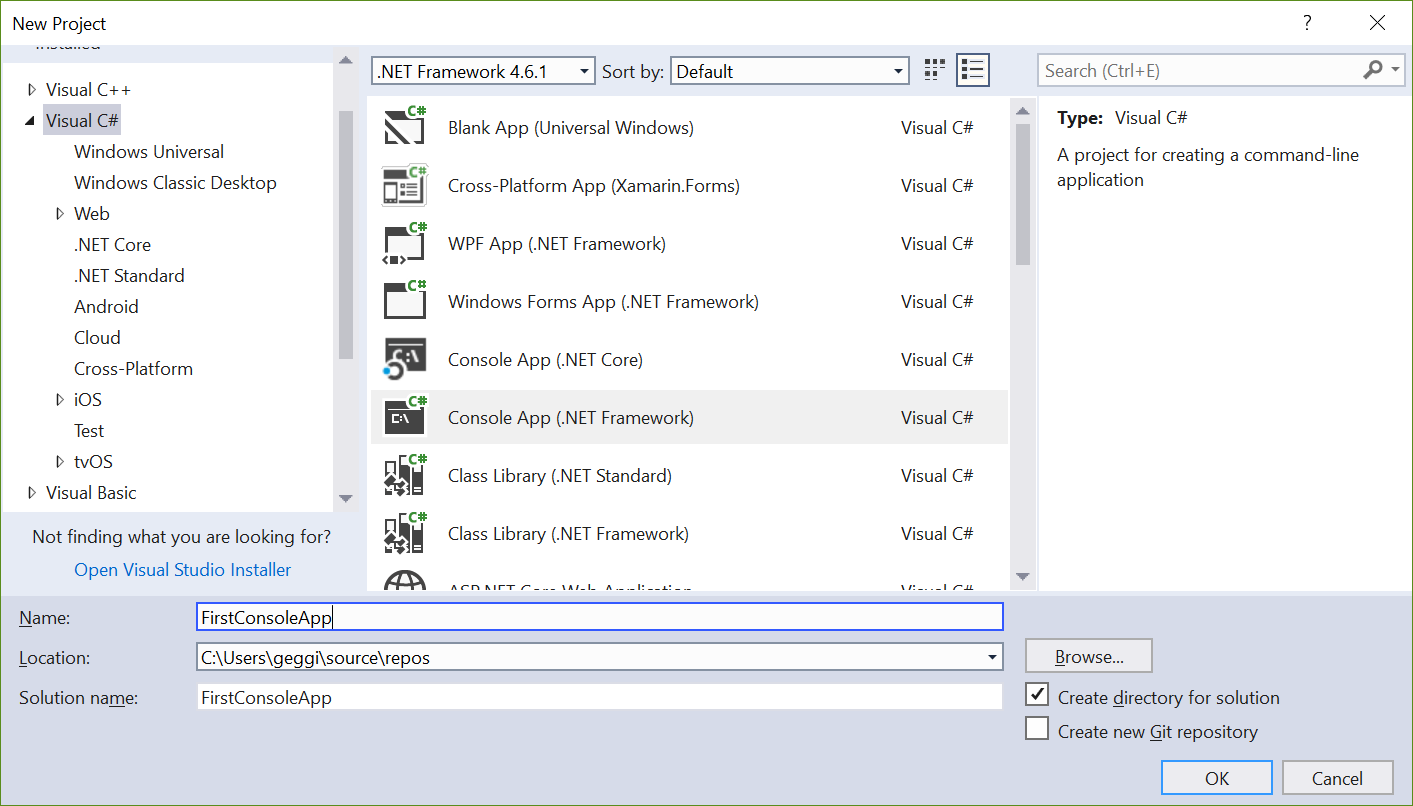Screen dimensions: 1413x806
Task: Switch to small icons view
Action: [x=935, y=70]
